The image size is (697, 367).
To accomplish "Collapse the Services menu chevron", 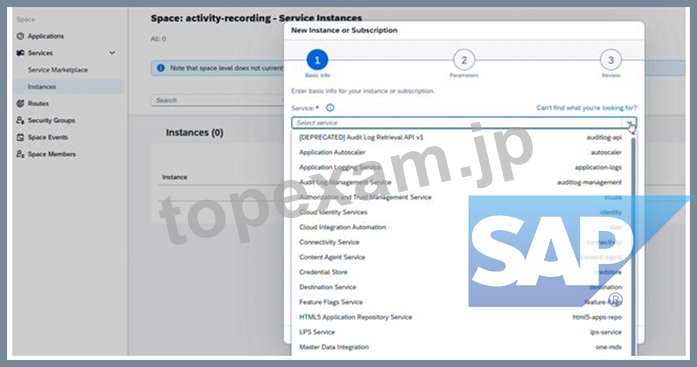I will [112, 53].
